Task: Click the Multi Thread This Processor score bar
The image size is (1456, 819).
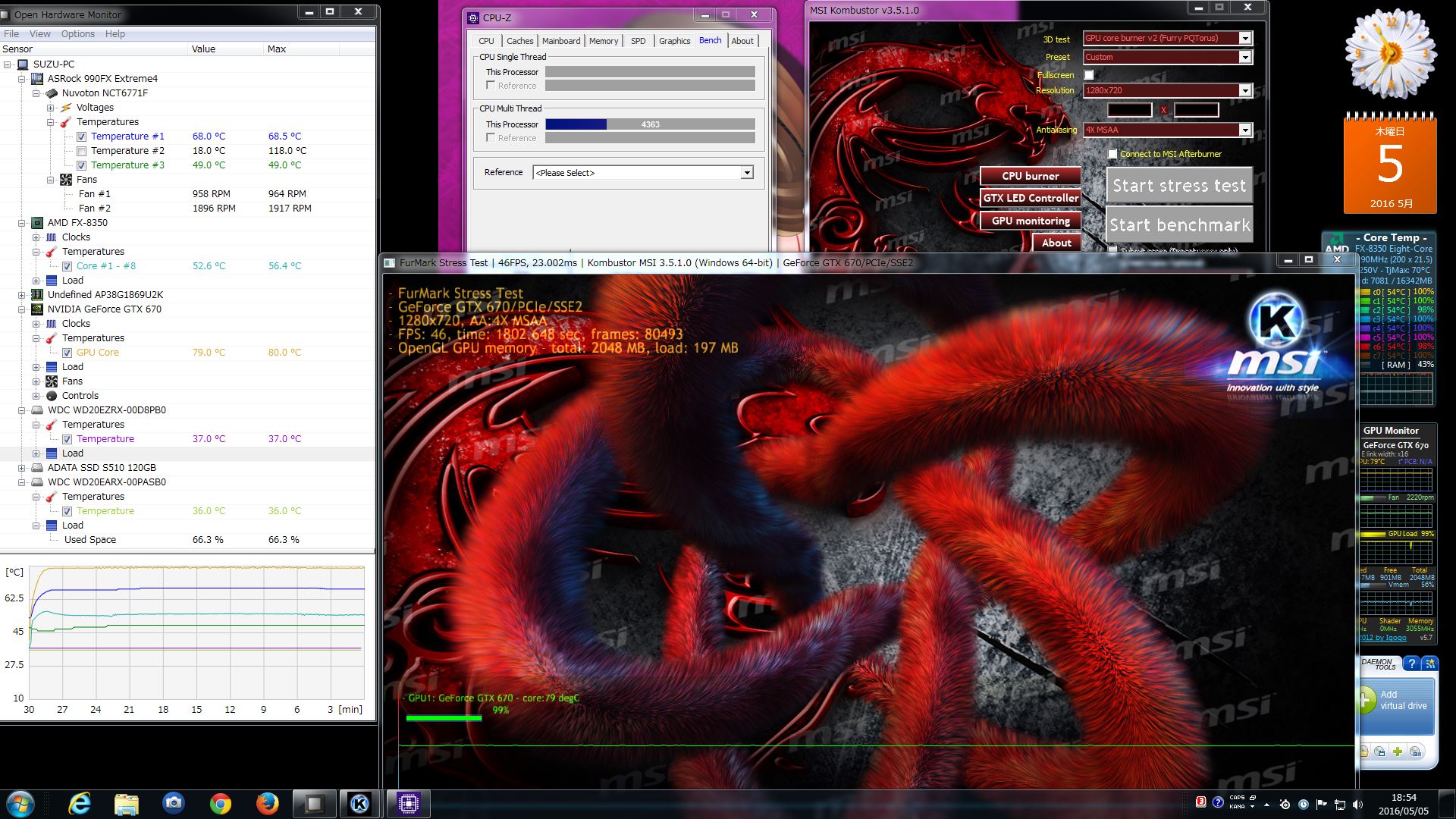Action: [x=650, y=124]
